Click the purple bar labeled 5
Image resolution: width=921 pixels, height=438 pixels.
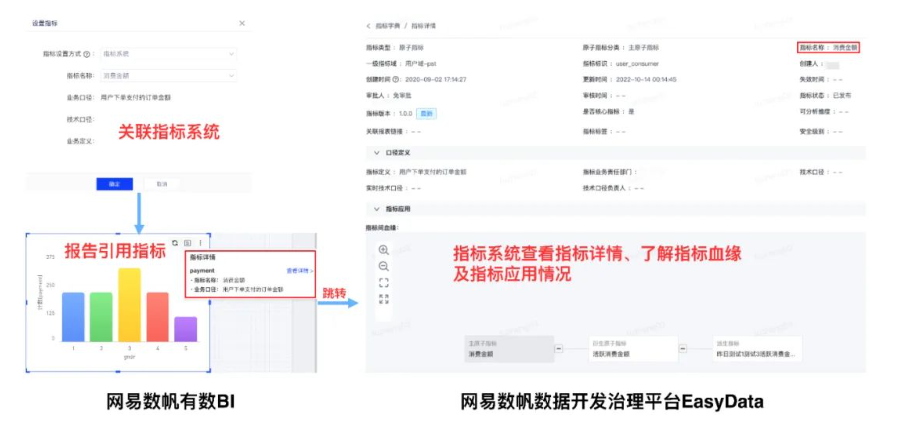(186, 329)
